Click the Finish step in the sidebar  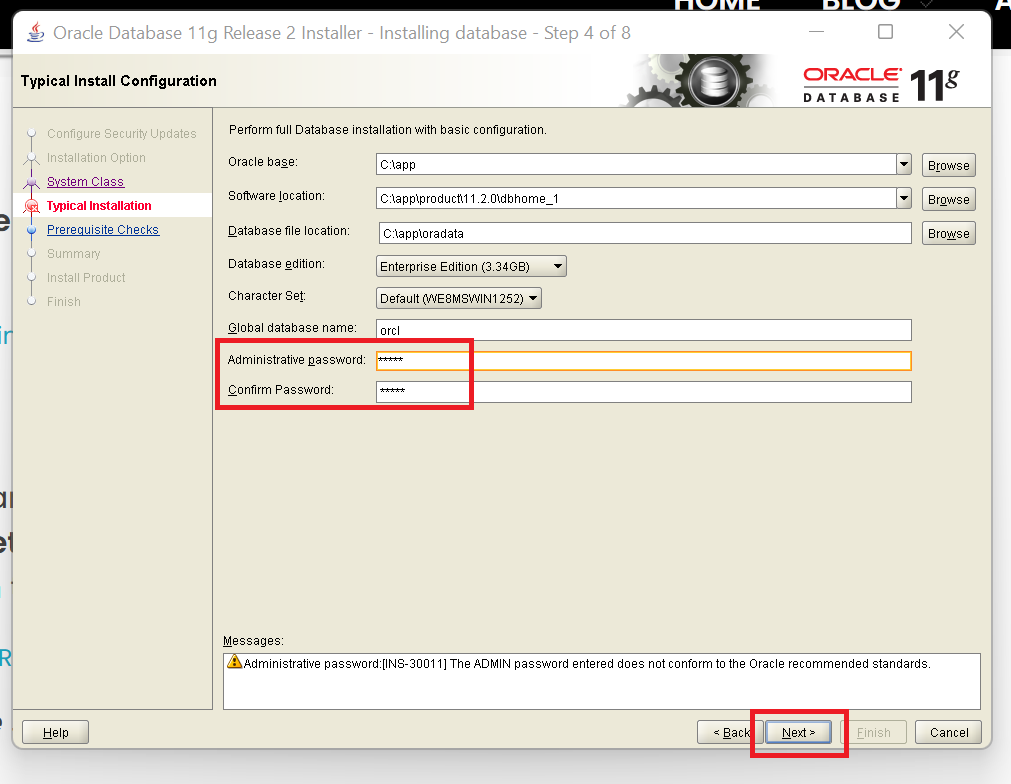click(x=63, y=302)
